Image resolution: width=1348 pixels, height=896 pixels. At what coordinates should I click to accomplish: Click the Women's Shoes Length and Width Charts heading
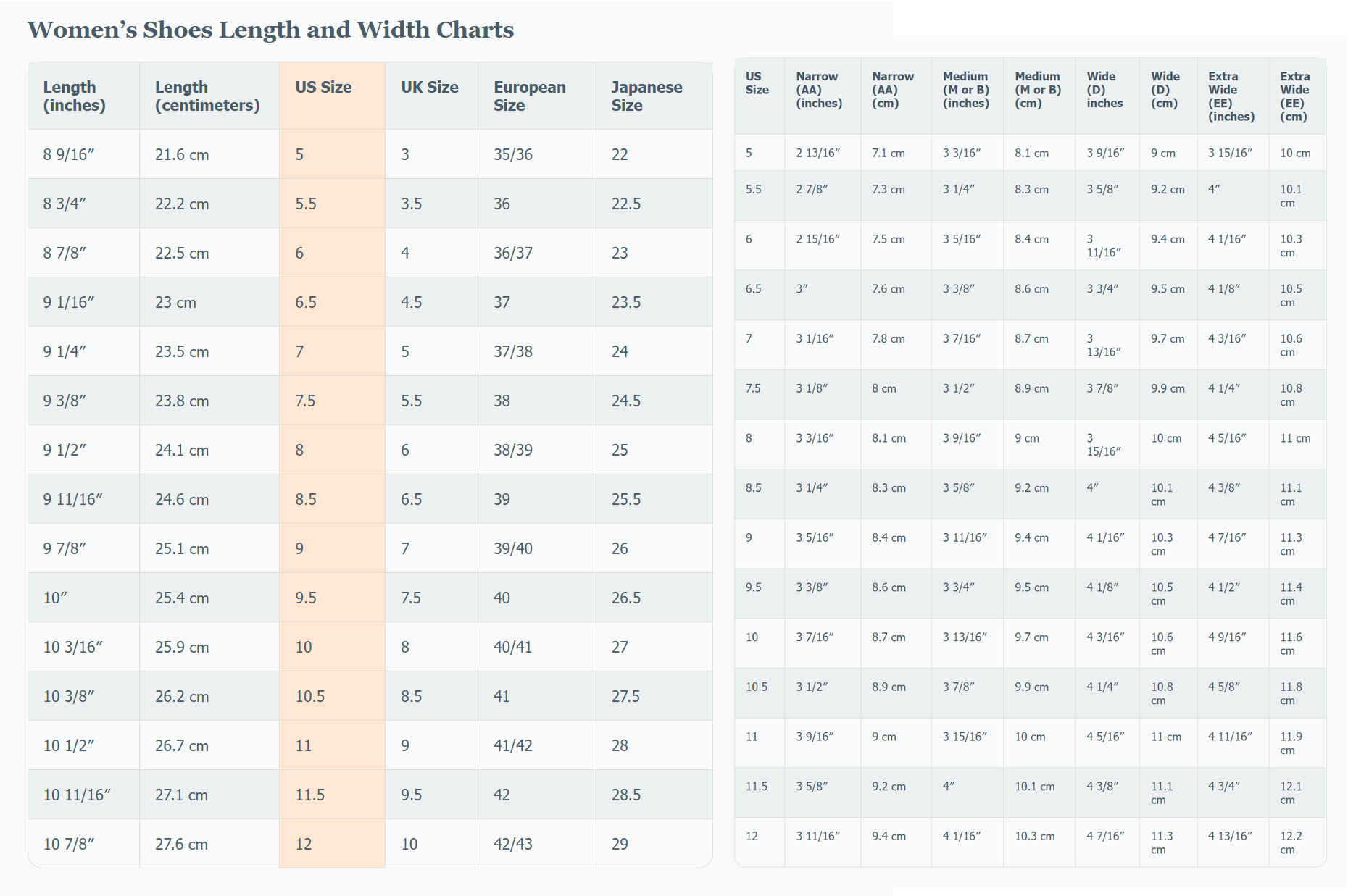(270, 30)
